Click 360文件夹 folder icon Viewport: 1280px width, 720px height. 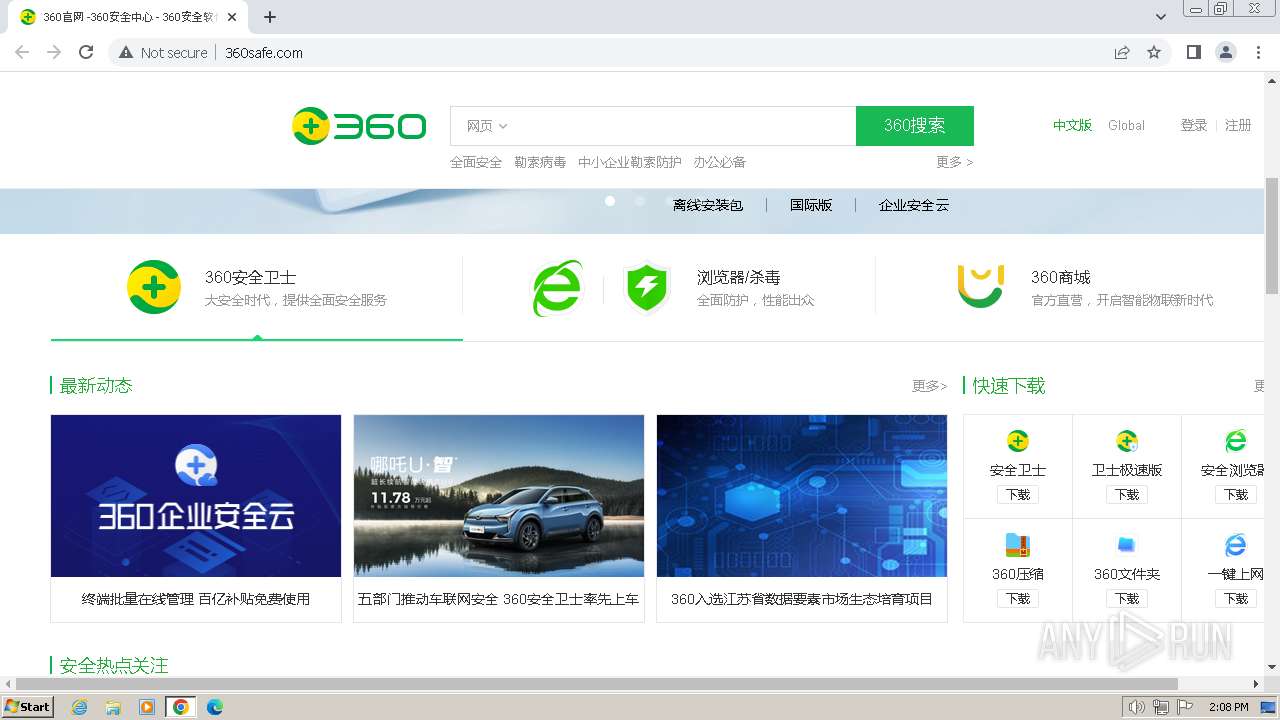[x=1127, y=545]
